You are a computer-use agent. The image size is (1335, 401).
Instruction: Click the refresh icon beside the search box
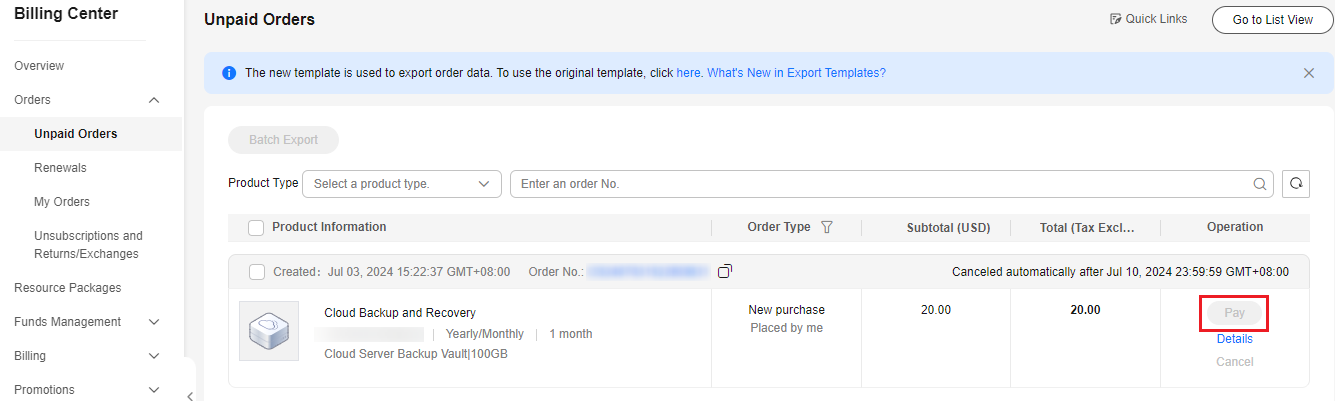coord(1296,184)
